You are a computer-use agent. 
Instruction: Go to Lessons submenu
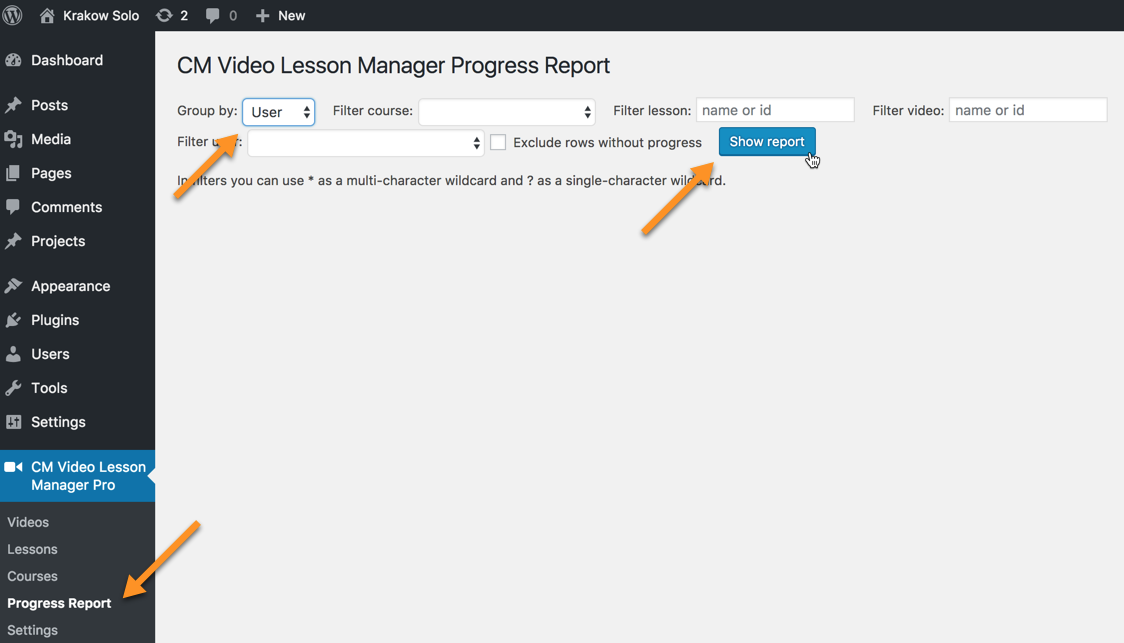pos(32,549)
